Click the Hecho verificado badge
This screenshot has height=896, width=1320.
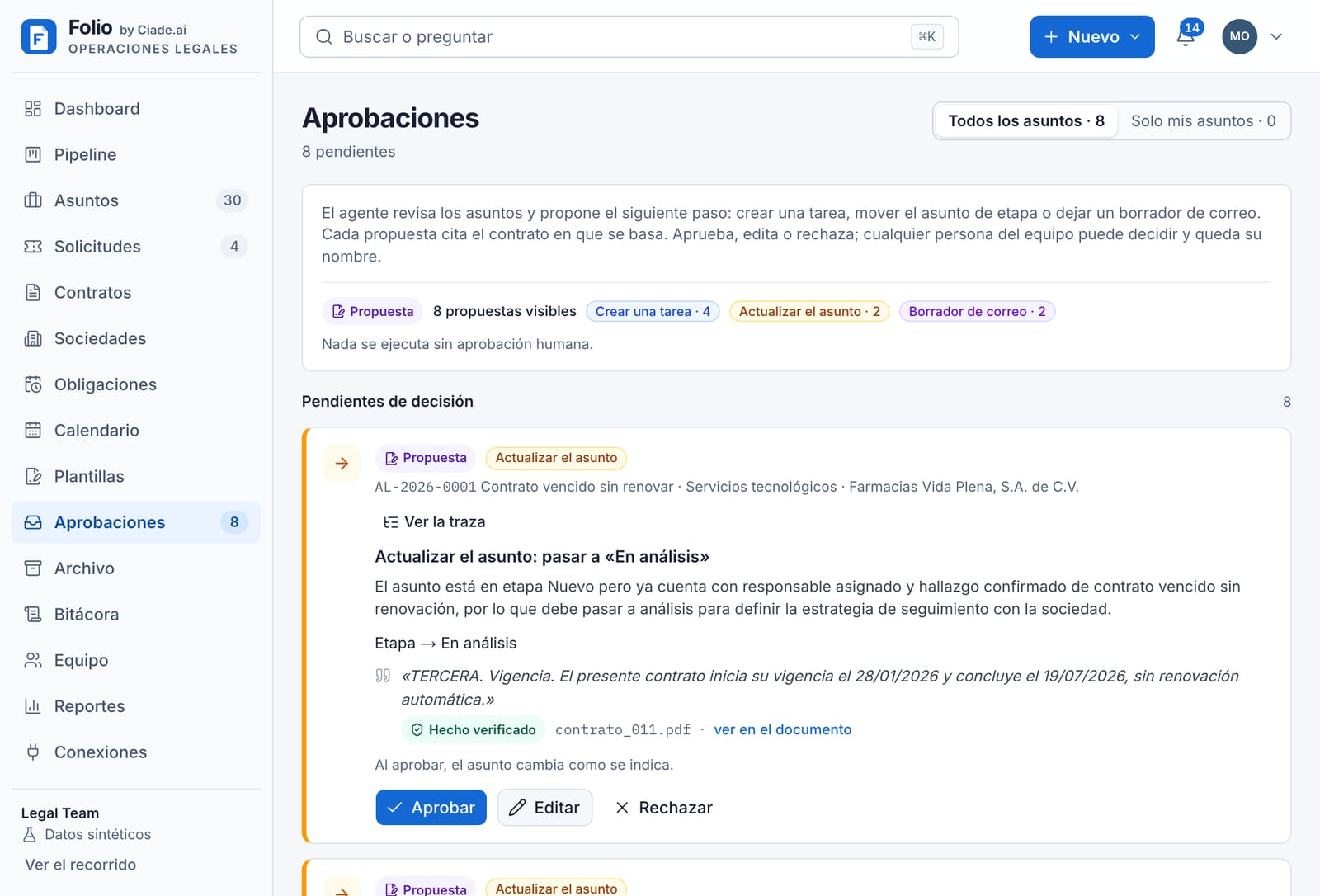tap(473, 729)
